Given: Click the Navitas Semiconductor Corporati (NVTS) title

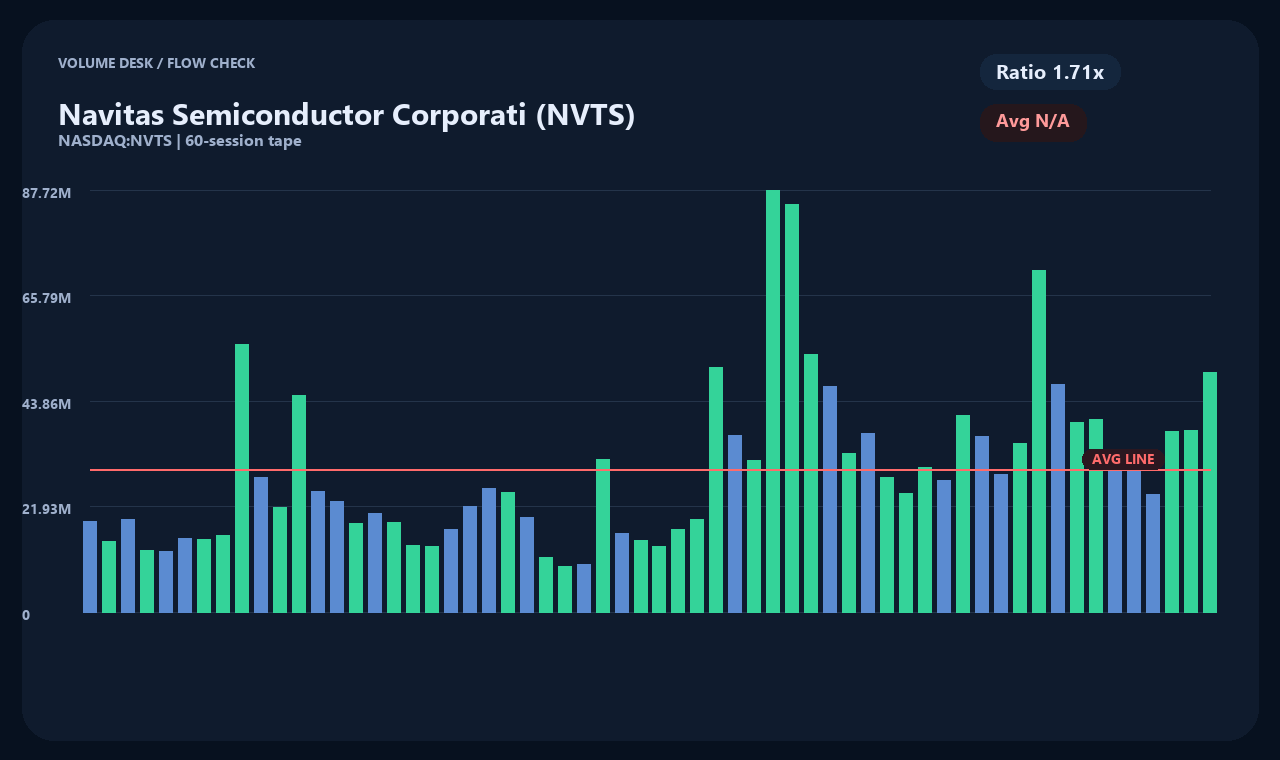Looking at the screenshot, I should [x=347, y=115].
